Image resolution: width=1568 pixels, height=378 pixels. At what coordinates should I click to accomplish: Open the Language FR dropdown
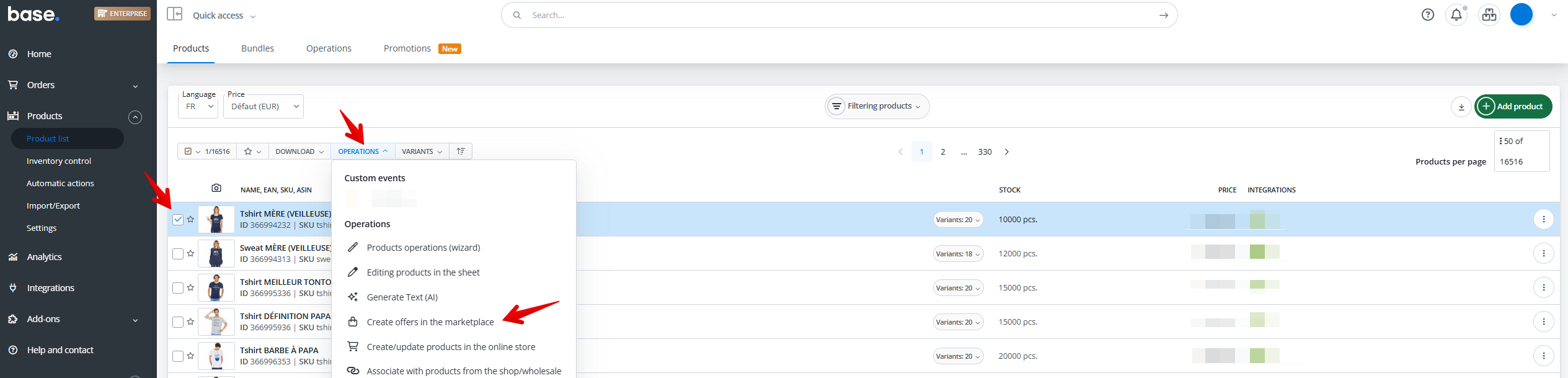(198, 107)
